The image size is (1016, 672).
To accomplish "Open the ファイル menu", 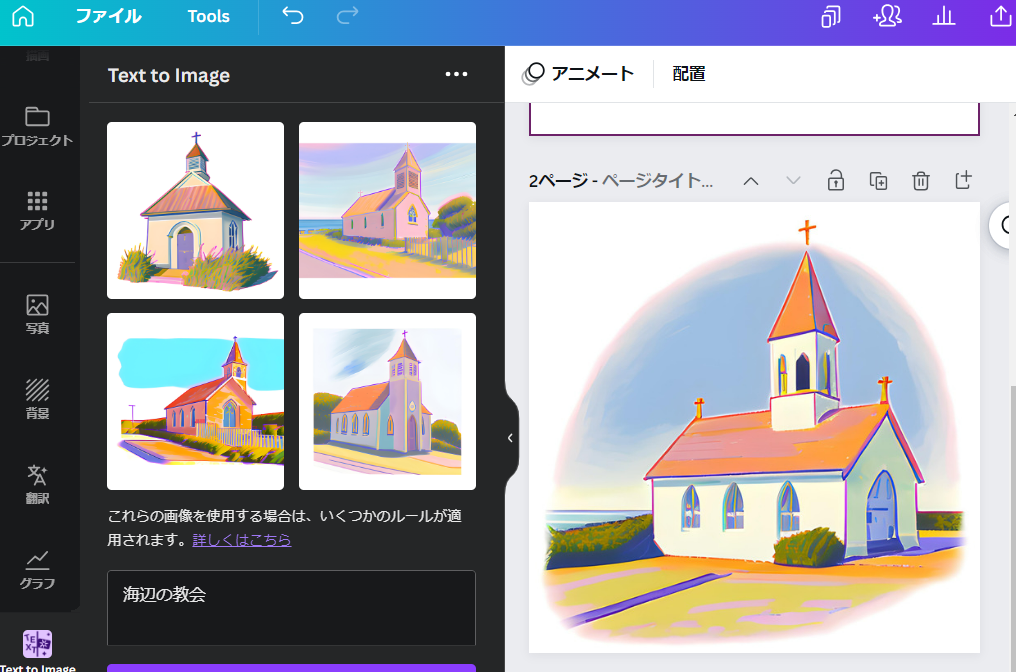I will (x=109, y=16).
